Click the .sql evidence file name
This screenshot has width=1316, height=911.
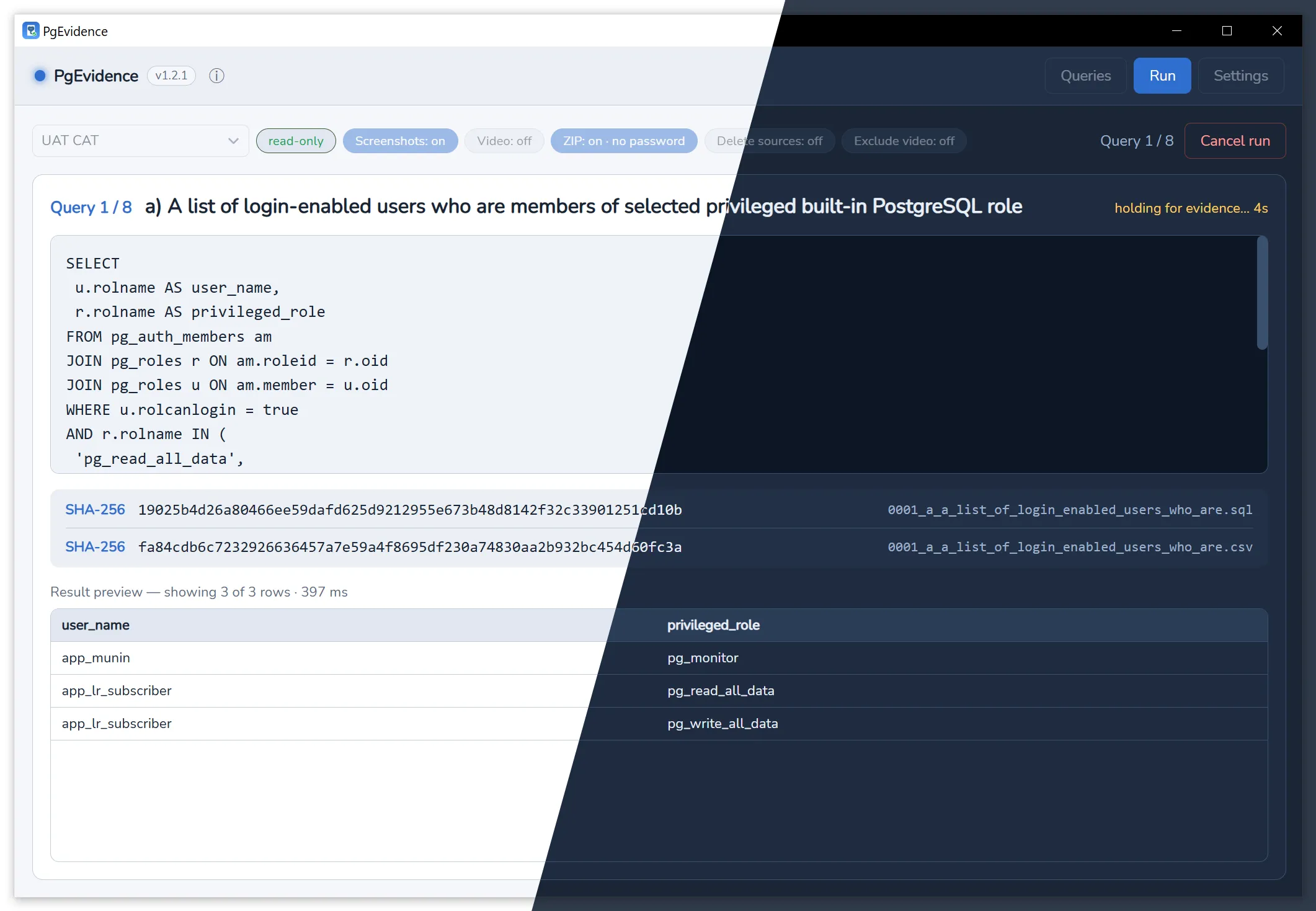point(1070,510)
